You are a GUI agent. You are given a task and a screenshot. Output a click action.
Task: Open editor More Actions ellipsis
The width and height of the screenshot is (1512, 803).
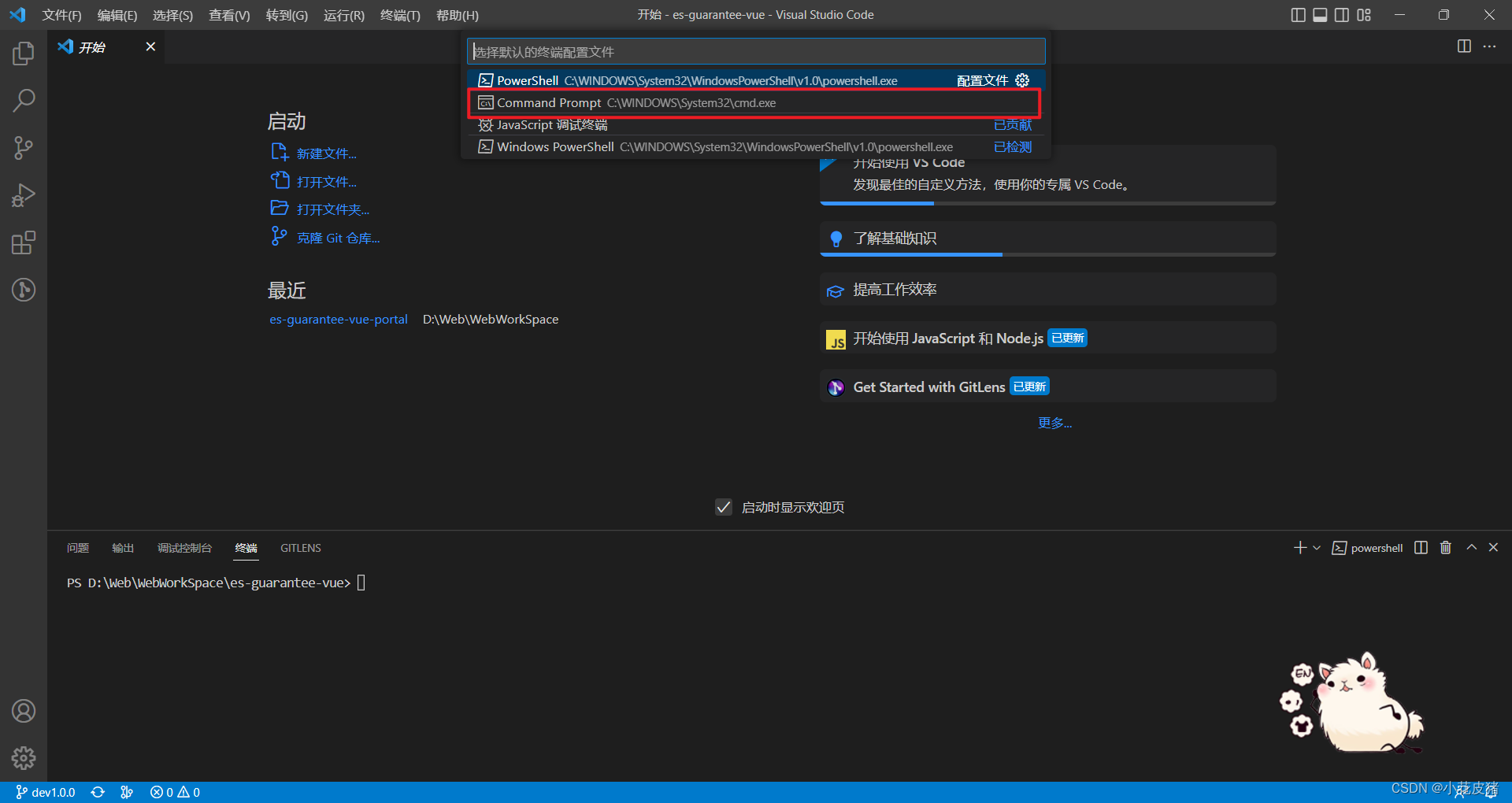[1489, 46]
